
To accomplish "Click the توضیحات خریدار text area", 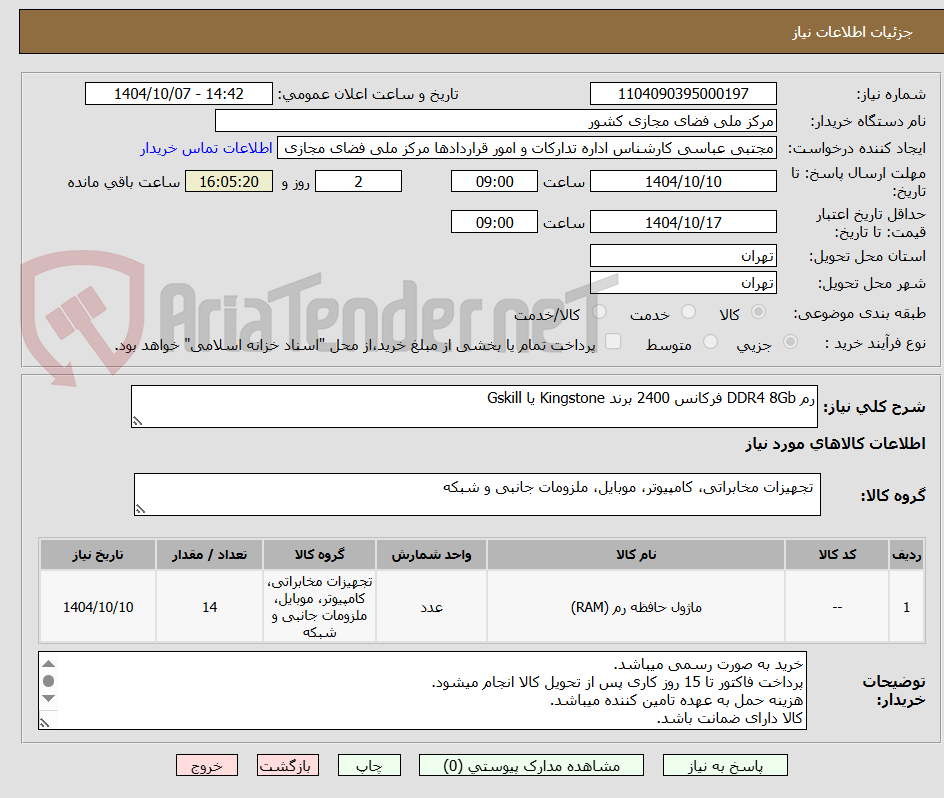I will 423,690.
